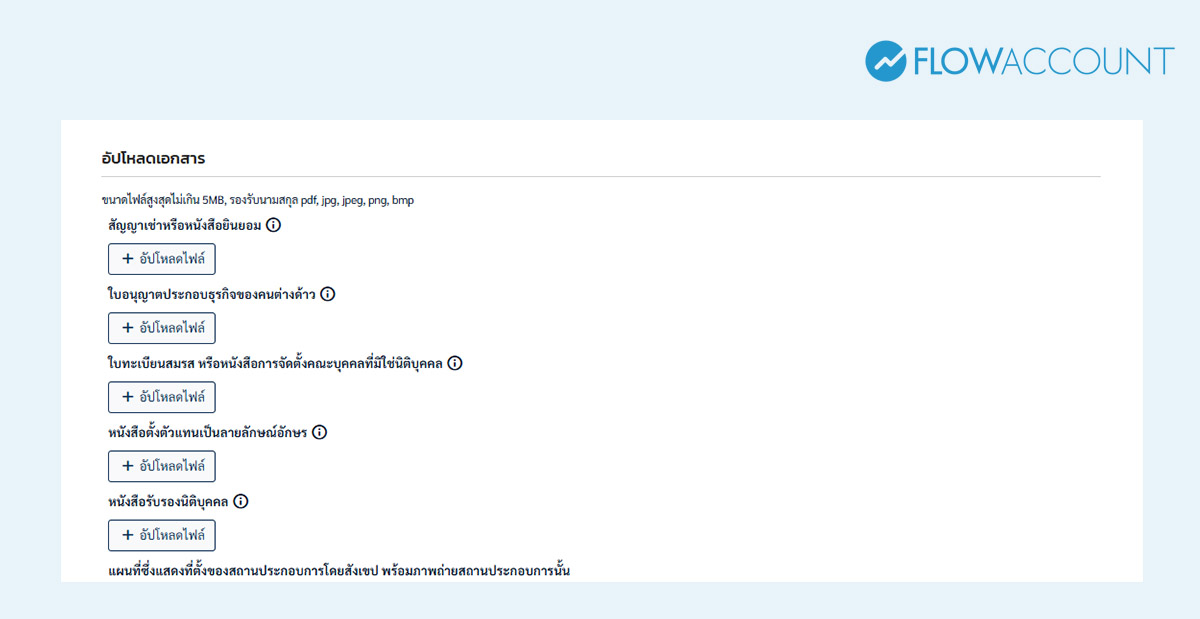1200x619 pixels.
Task: Upload file for หนังสือรับรองนิติบุคคล
Action: coord(162,535)
